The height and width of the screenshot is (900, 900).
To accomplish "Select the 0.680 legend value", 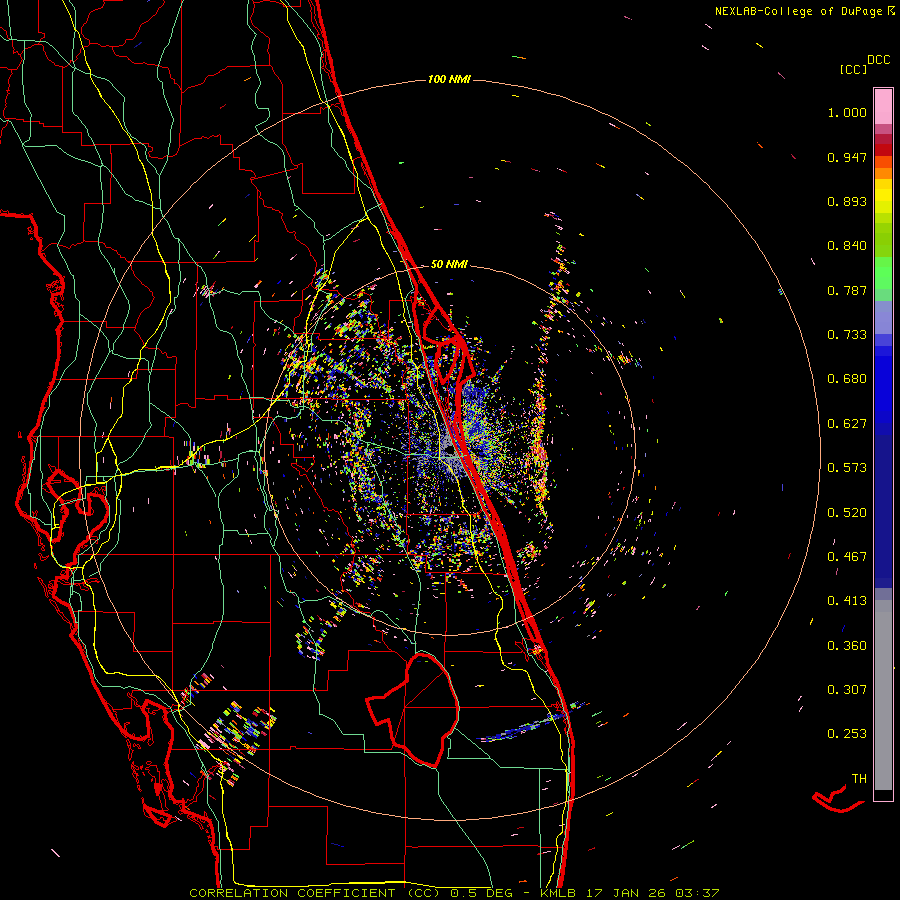I will point(847,379).
